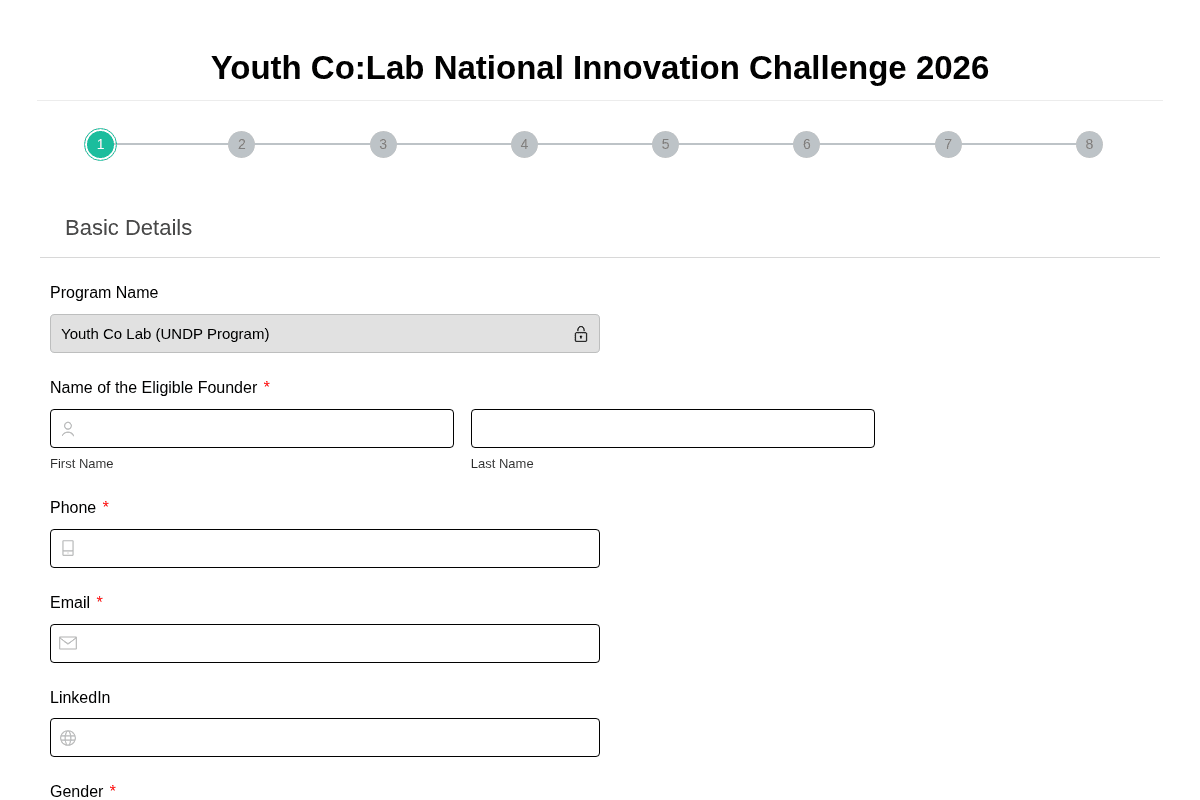
Task: Click the phone icon in Phone field
Action: 67,548
